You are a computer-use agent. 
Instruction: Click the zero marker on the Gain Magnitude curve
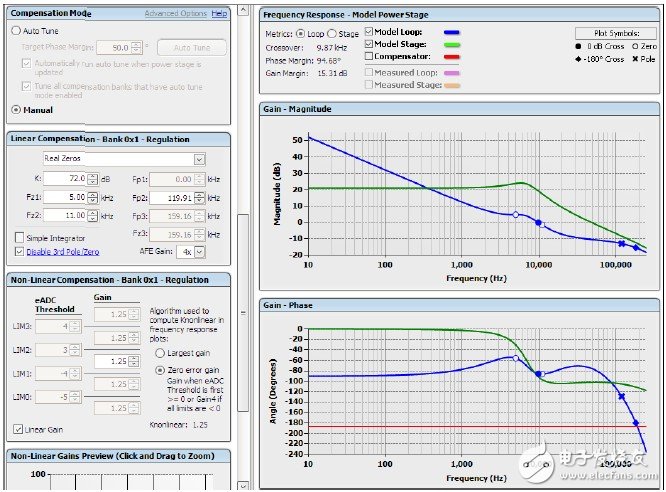click(516, 215)
